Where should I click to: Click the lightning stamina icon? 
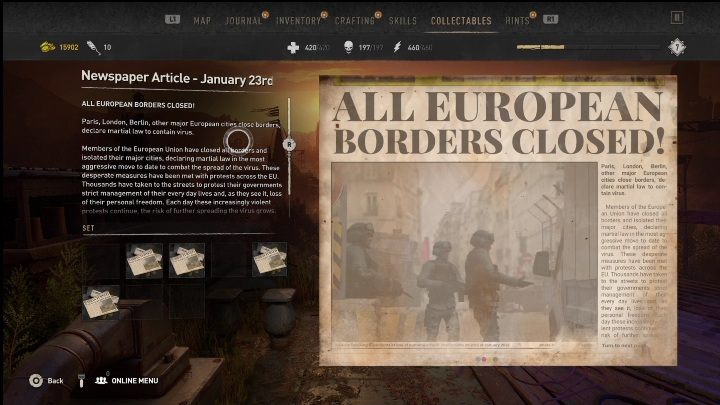[x=397, y=47]
